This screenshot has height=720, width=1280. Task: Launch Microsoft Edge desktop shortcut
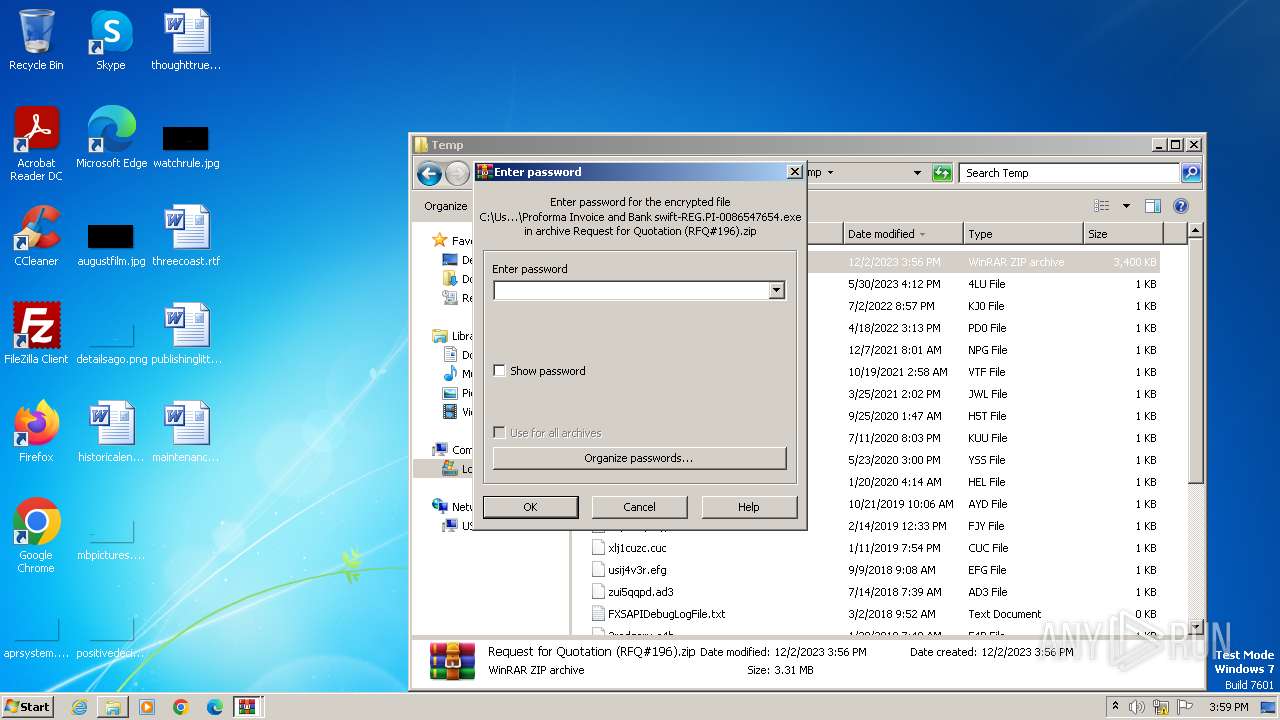point(111,138)
